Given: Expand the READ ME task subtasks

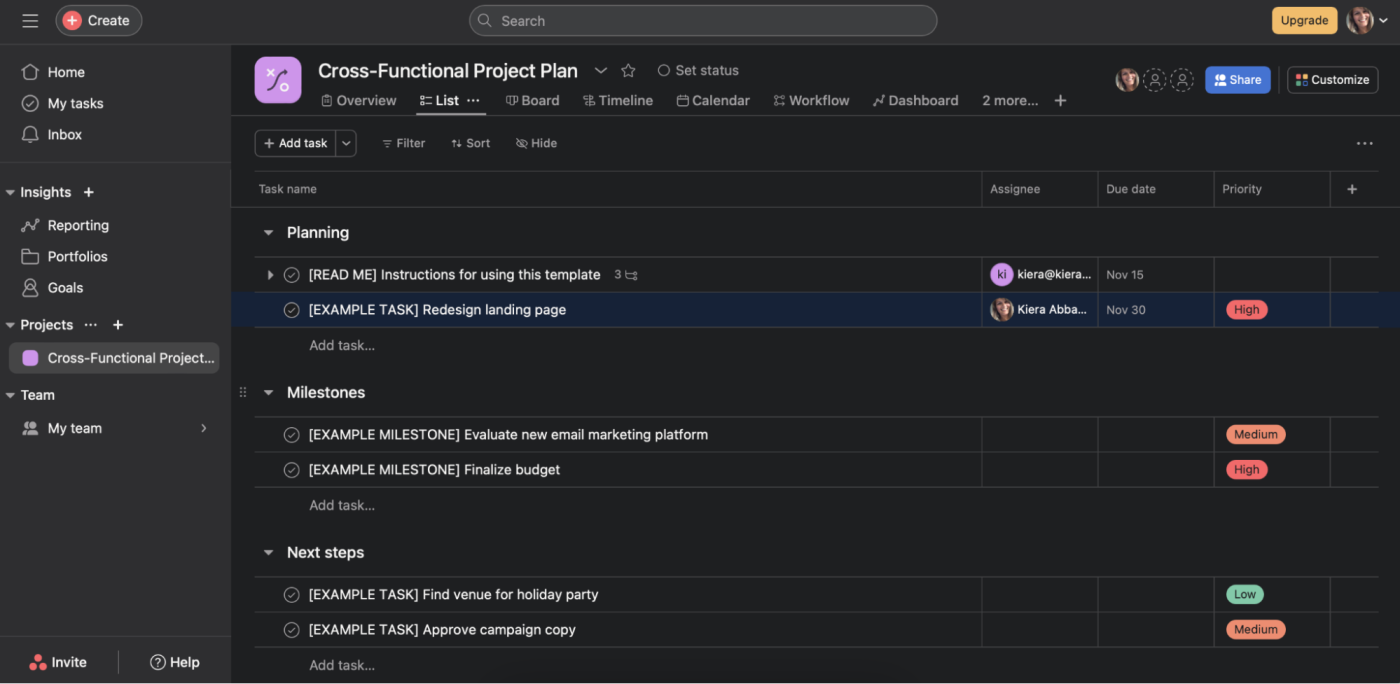Looking at the screenshot, I should click(270, 275).
